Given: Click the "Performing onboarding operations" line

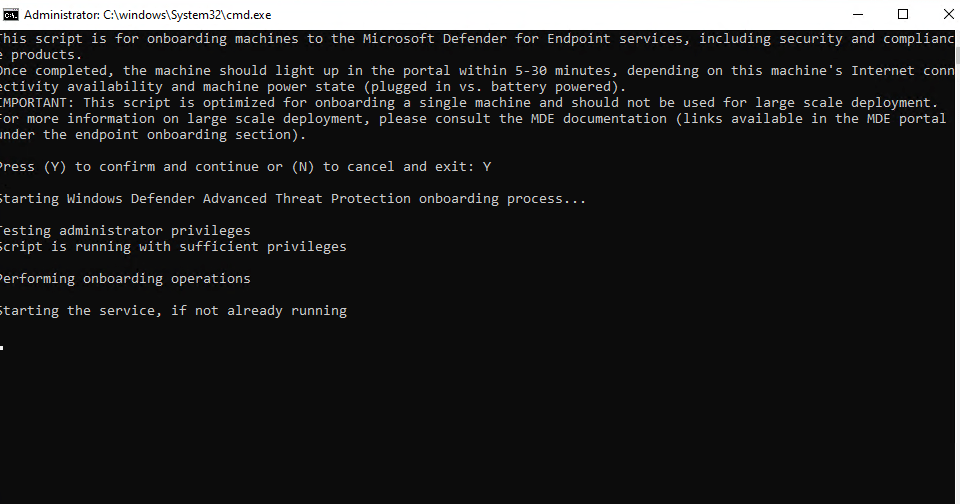Looking at the screenshot, I should tap(123, 278).
